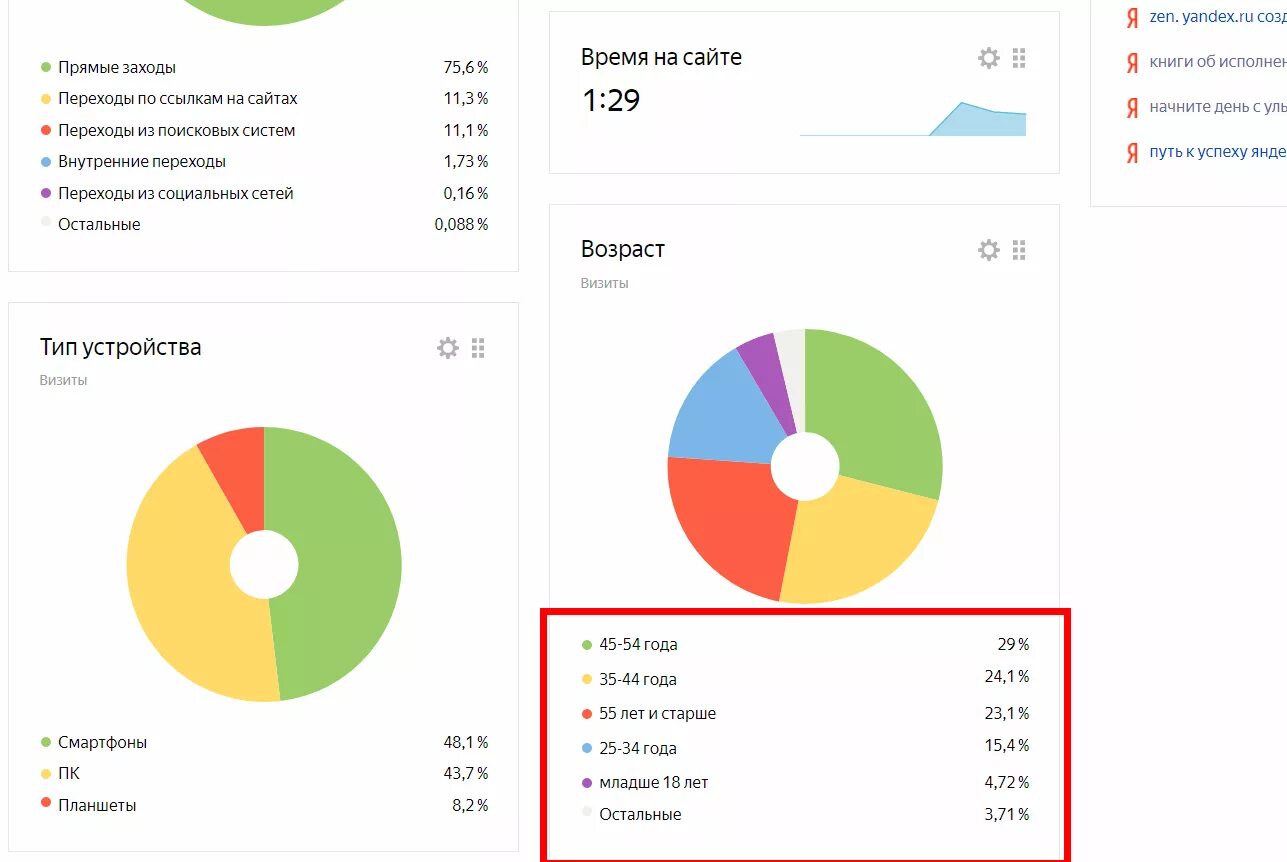The height and width of the screenshot is (862, 1287).
Task: Select Внутренние переходы legend entry
Action: coord(142,161)
